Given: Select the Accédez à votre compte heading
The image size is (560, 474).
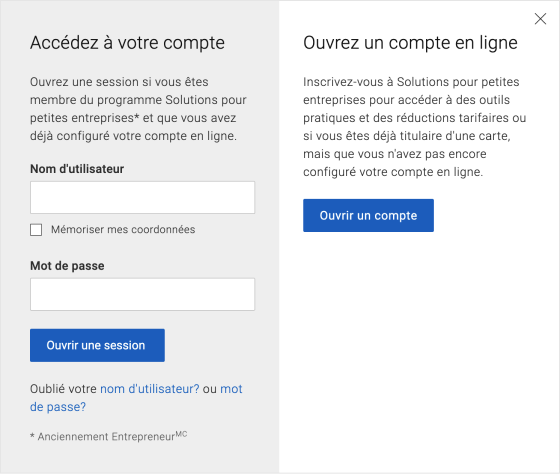Looking at the screenshot, I should pyautogui.click(x=128, y=43).
